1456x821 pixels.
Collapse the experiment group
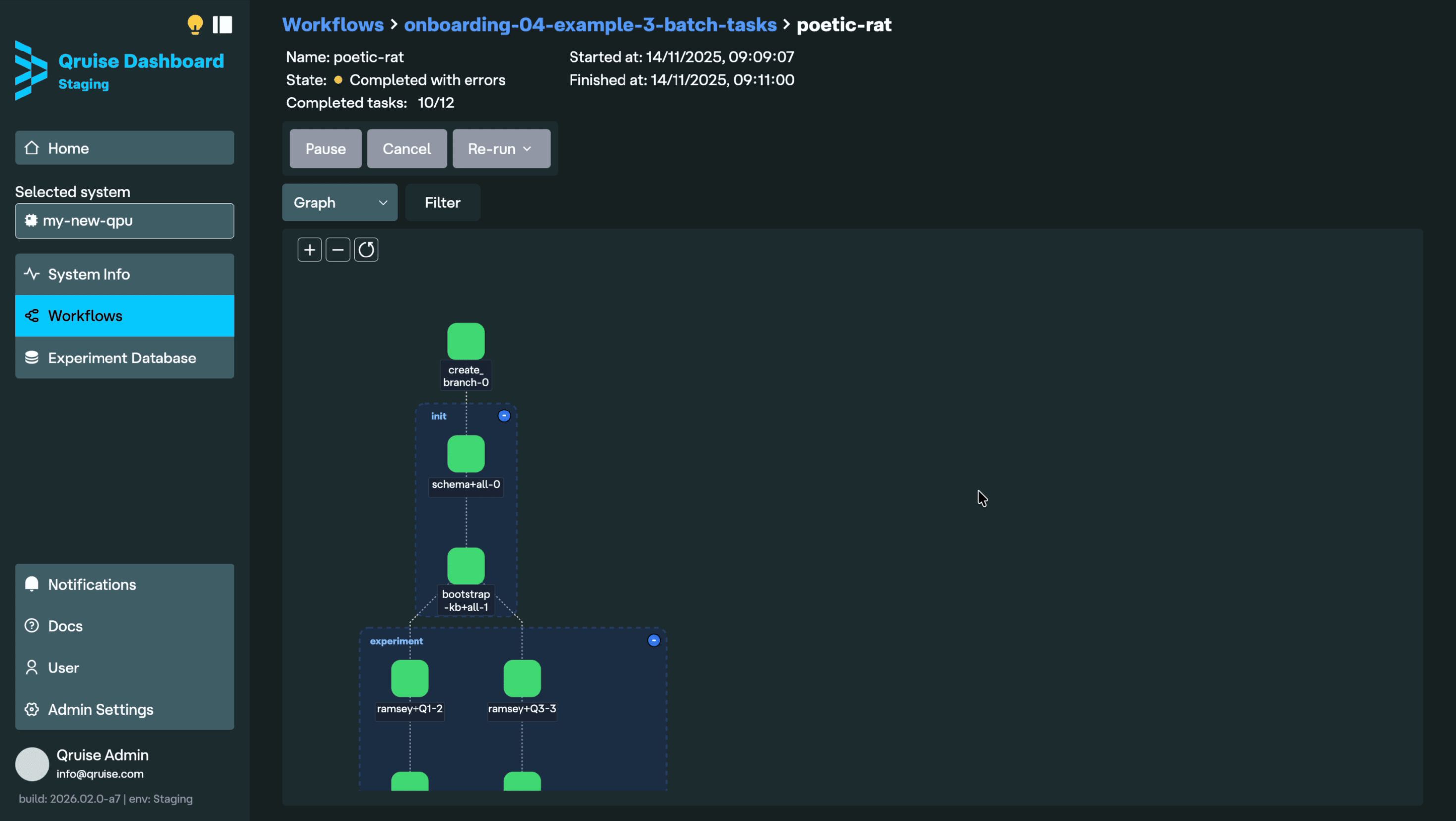[653, 641]
